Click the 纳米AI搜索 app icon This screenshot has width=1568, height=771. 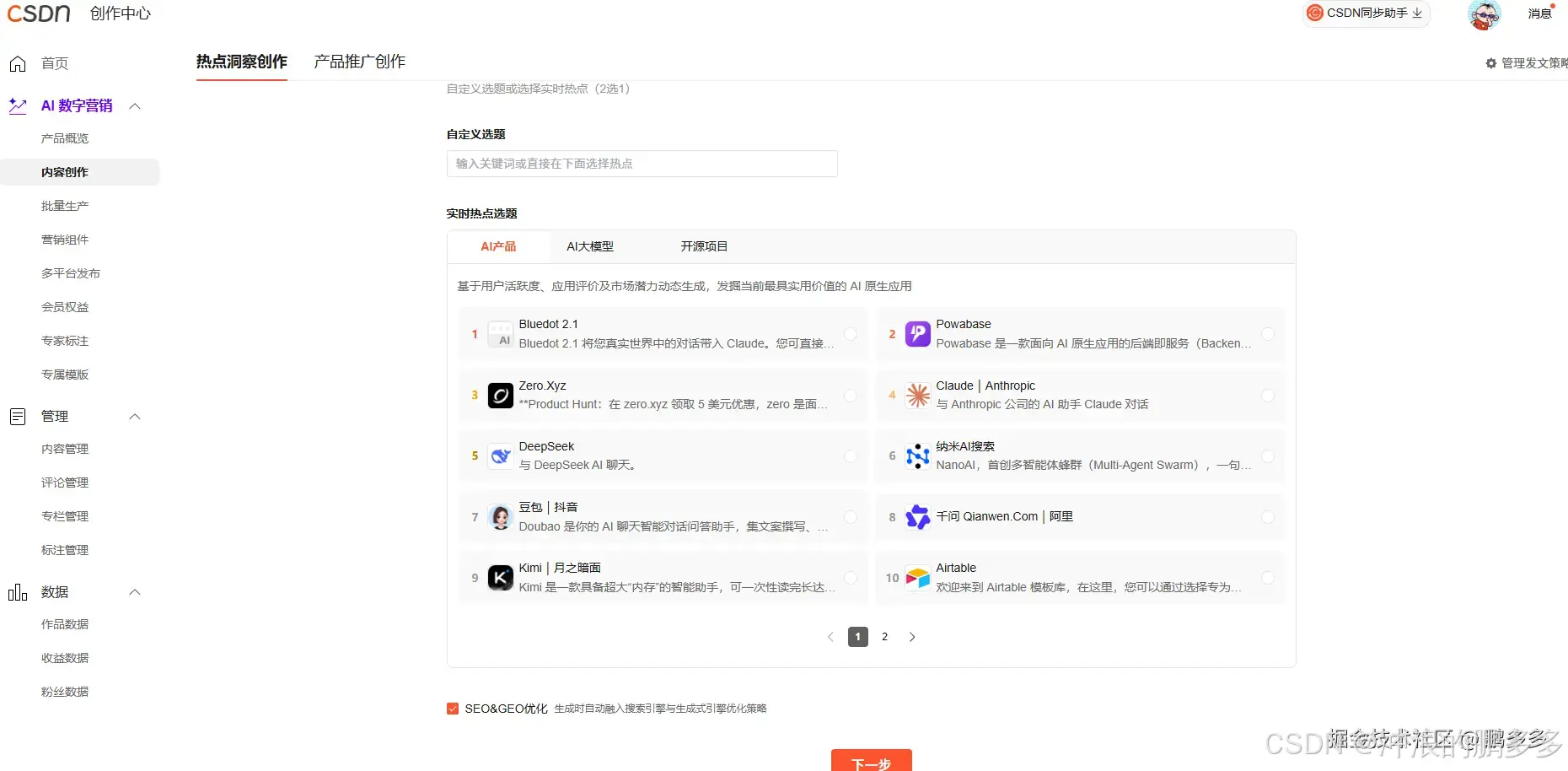[917, 456]
